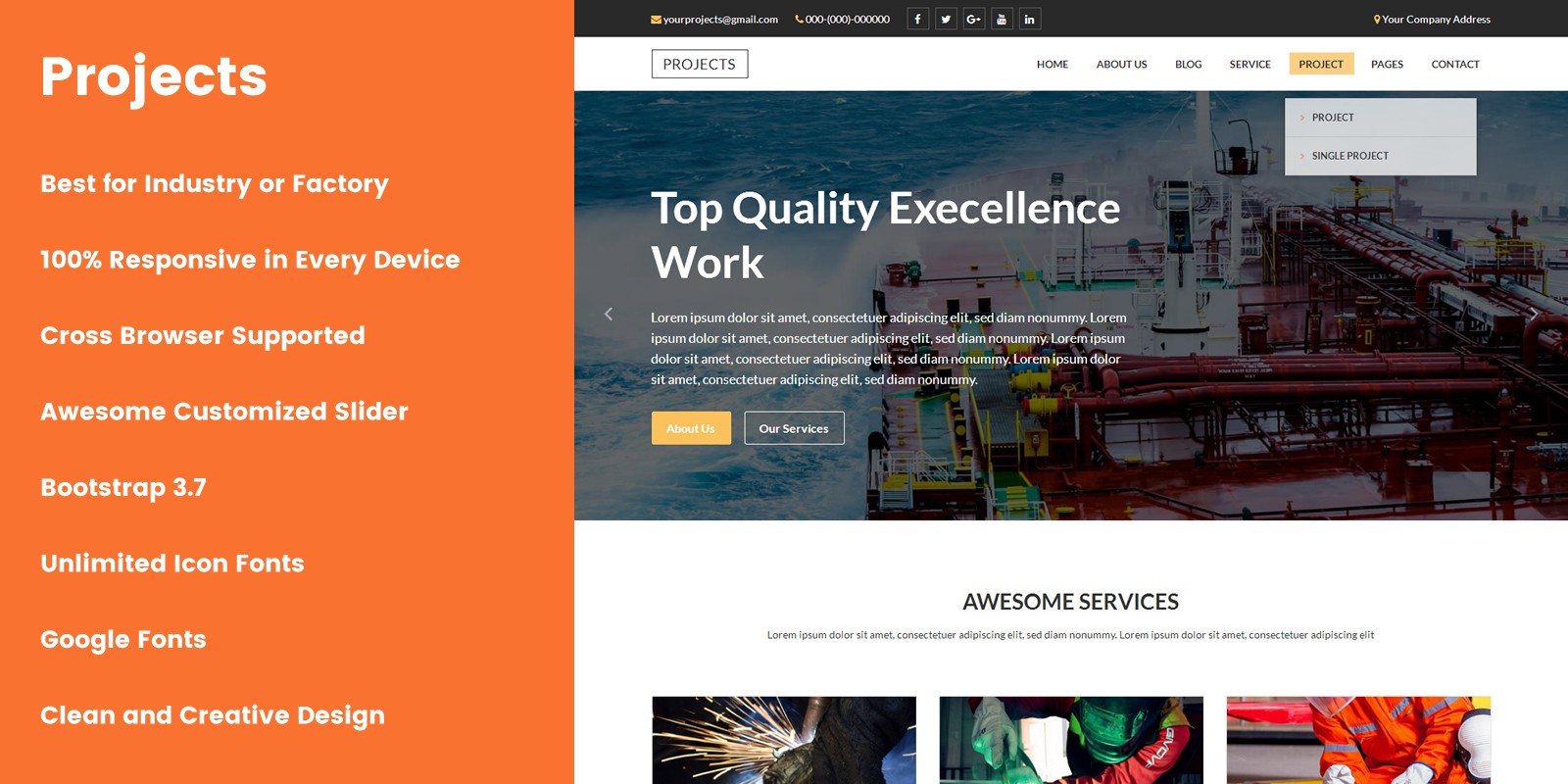Click the phone icon beside the phone number
Screen dimensions: 1568x784
click(799, 19)
